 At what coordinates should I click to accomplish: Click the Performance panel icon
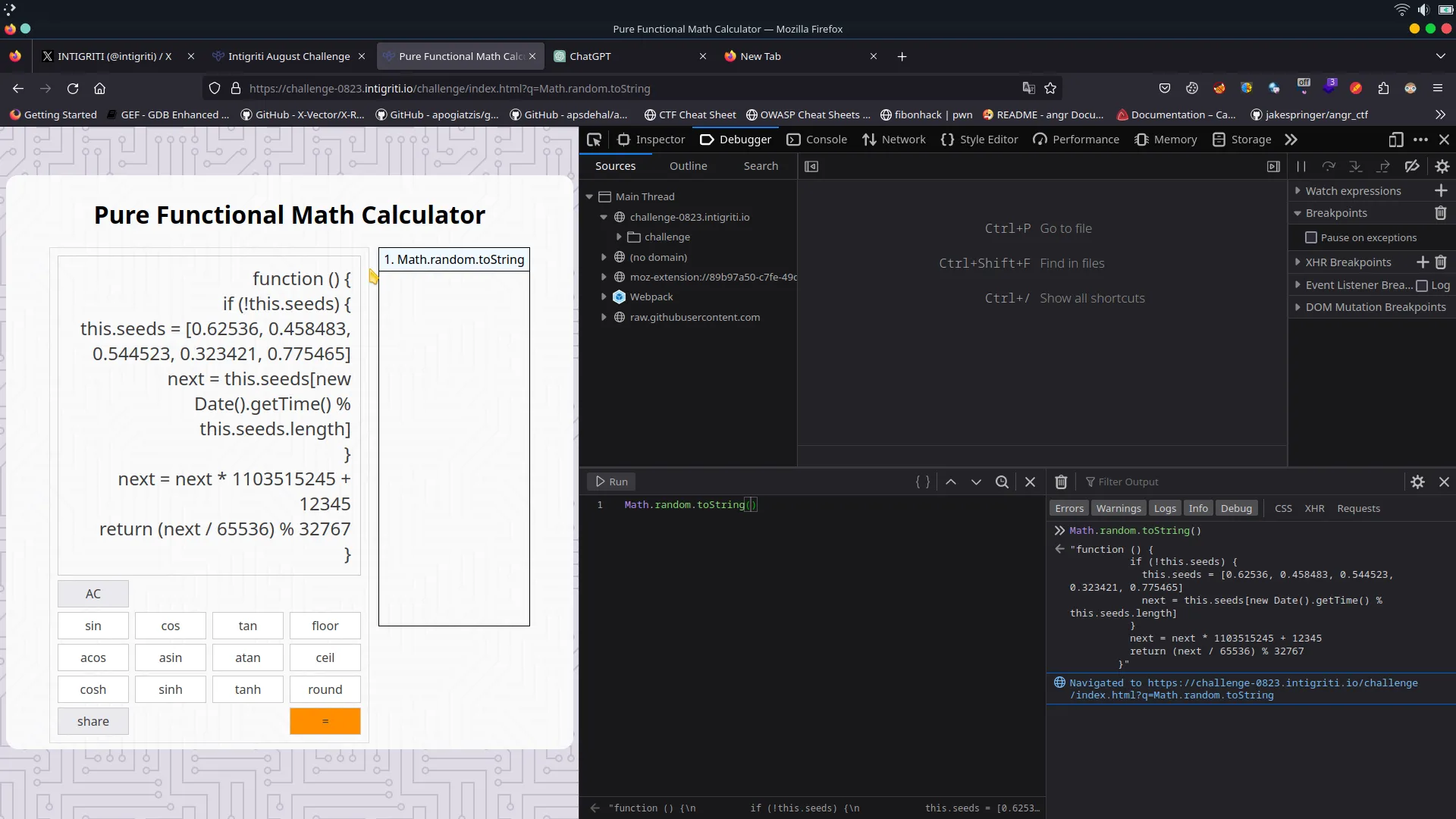[1039, 139]
